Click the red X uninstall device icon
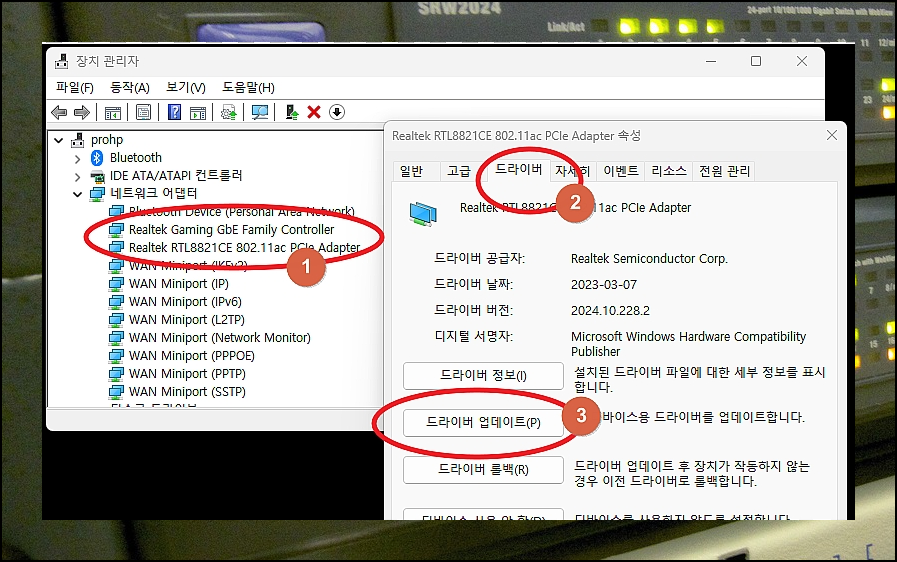Image resolution: width=897 pixels, height=562 pixels. [x=314, y=112]
